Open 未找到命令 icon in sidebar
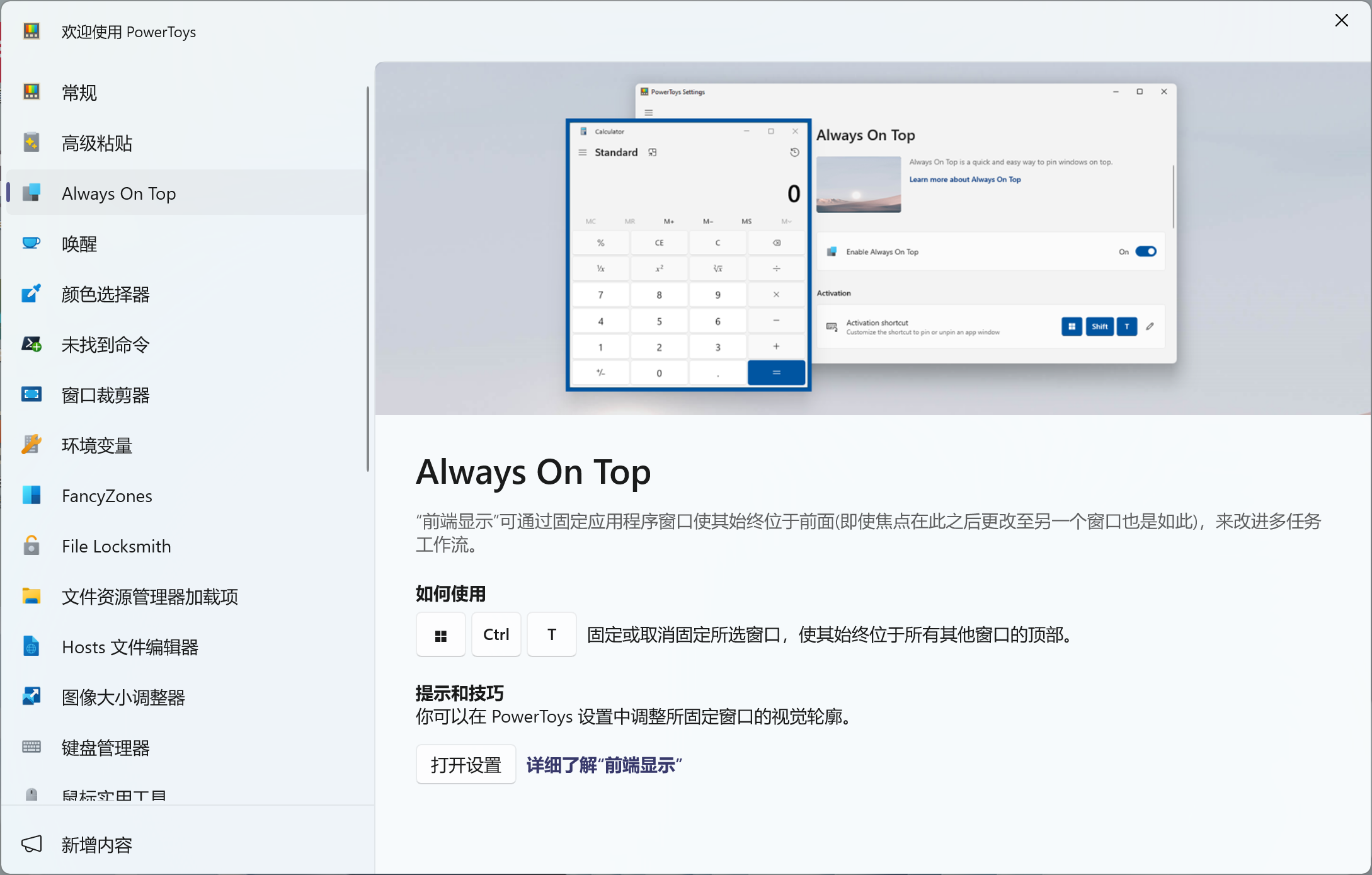The image size is (1372, 875). click(31, 344)
